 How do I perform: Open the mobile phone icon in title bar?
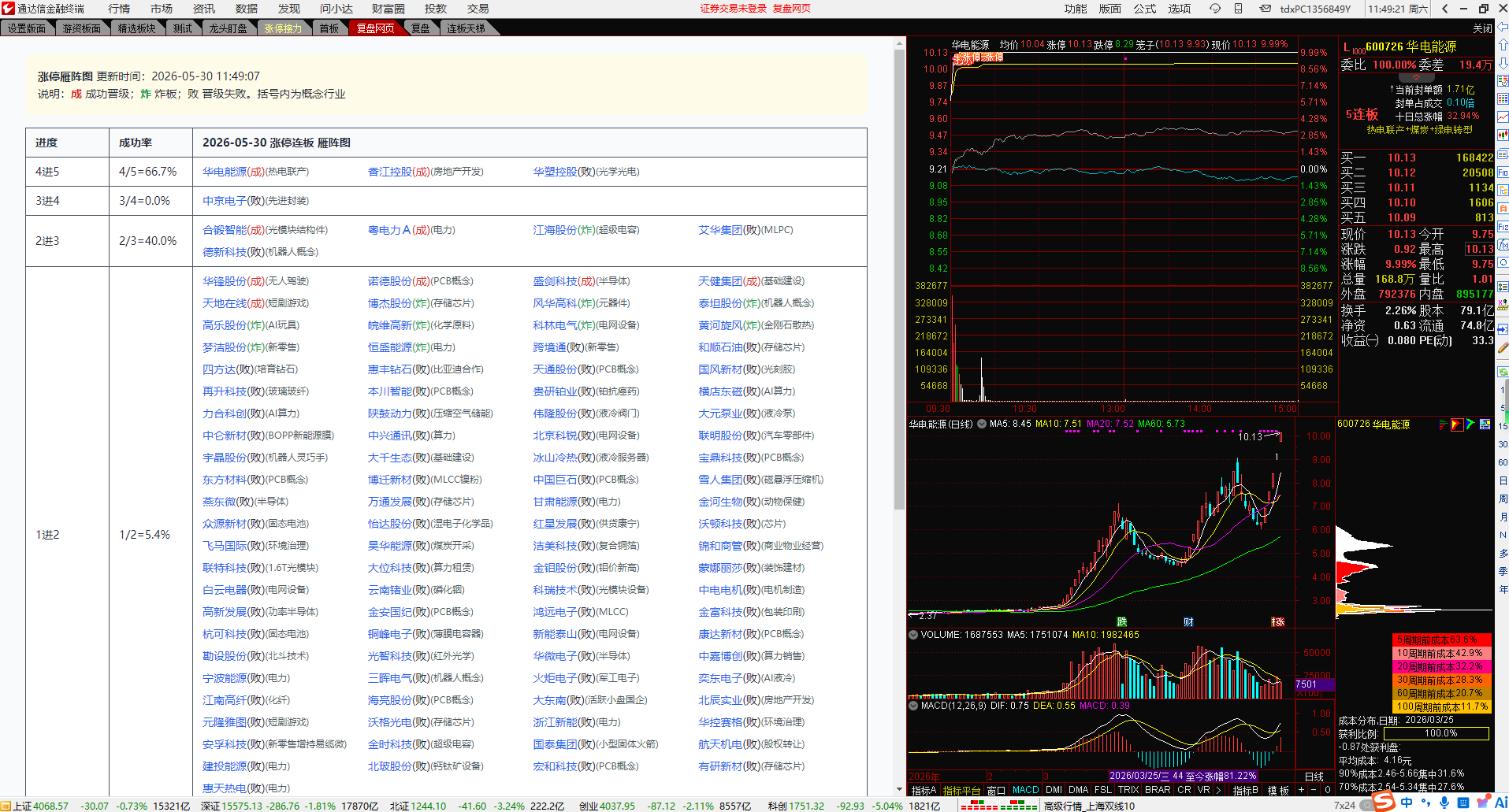tap(1238, 9)
